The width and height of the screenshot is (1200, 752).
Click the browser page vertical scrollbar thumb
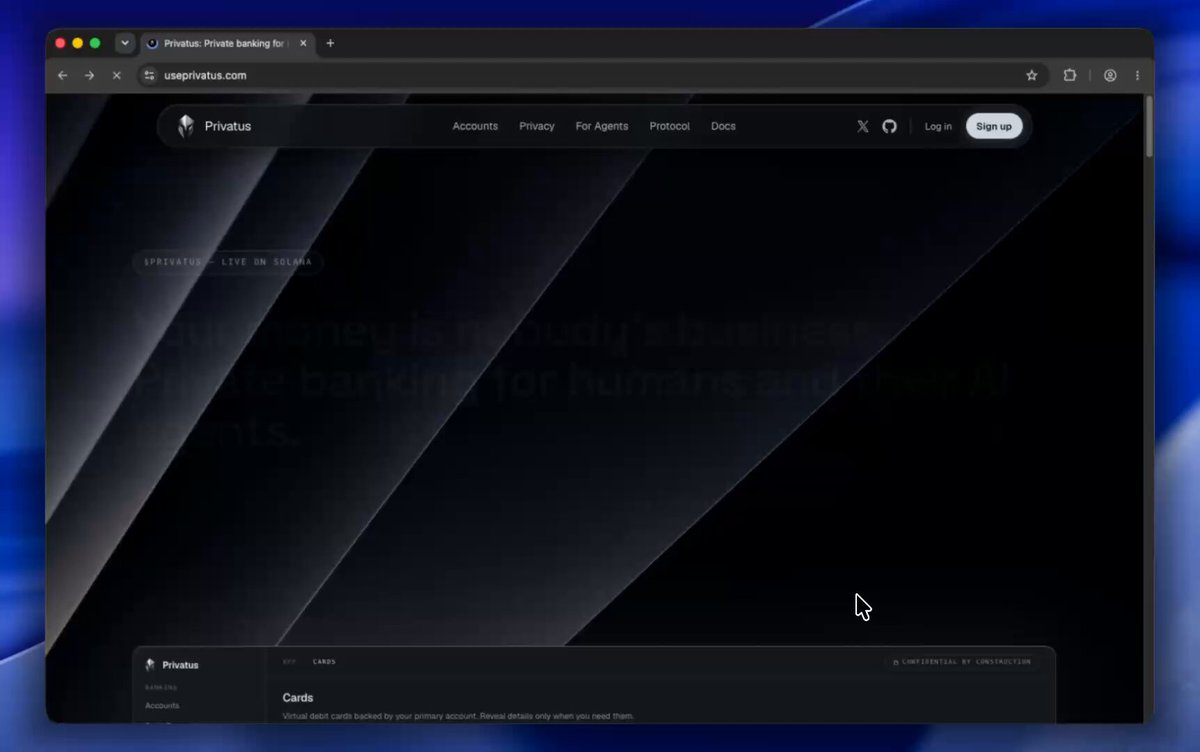(1149, 125)
